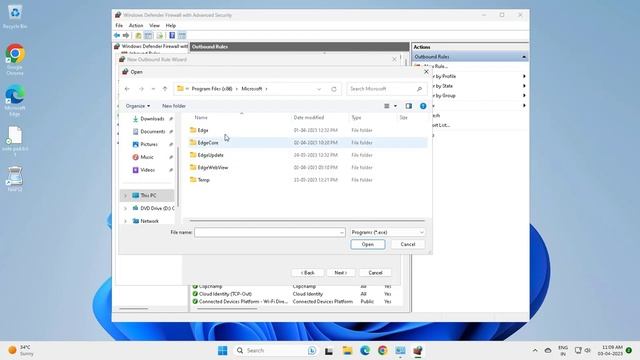
Task: Go forward in Open dialog
Action: [x=141, y=89]
